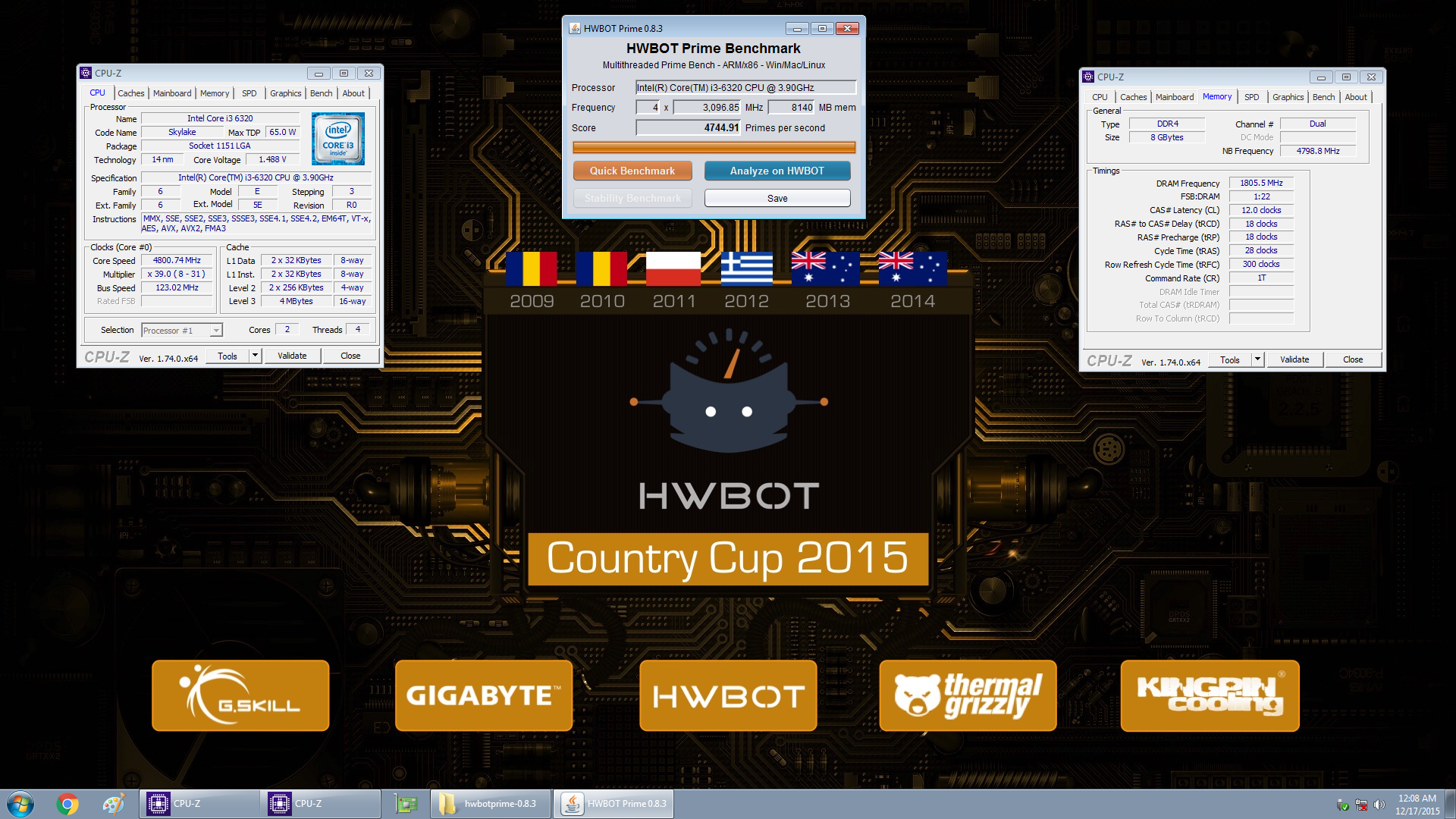
Task: Maximize the HWBOT Prime window
Action: (x=822, y=29)
